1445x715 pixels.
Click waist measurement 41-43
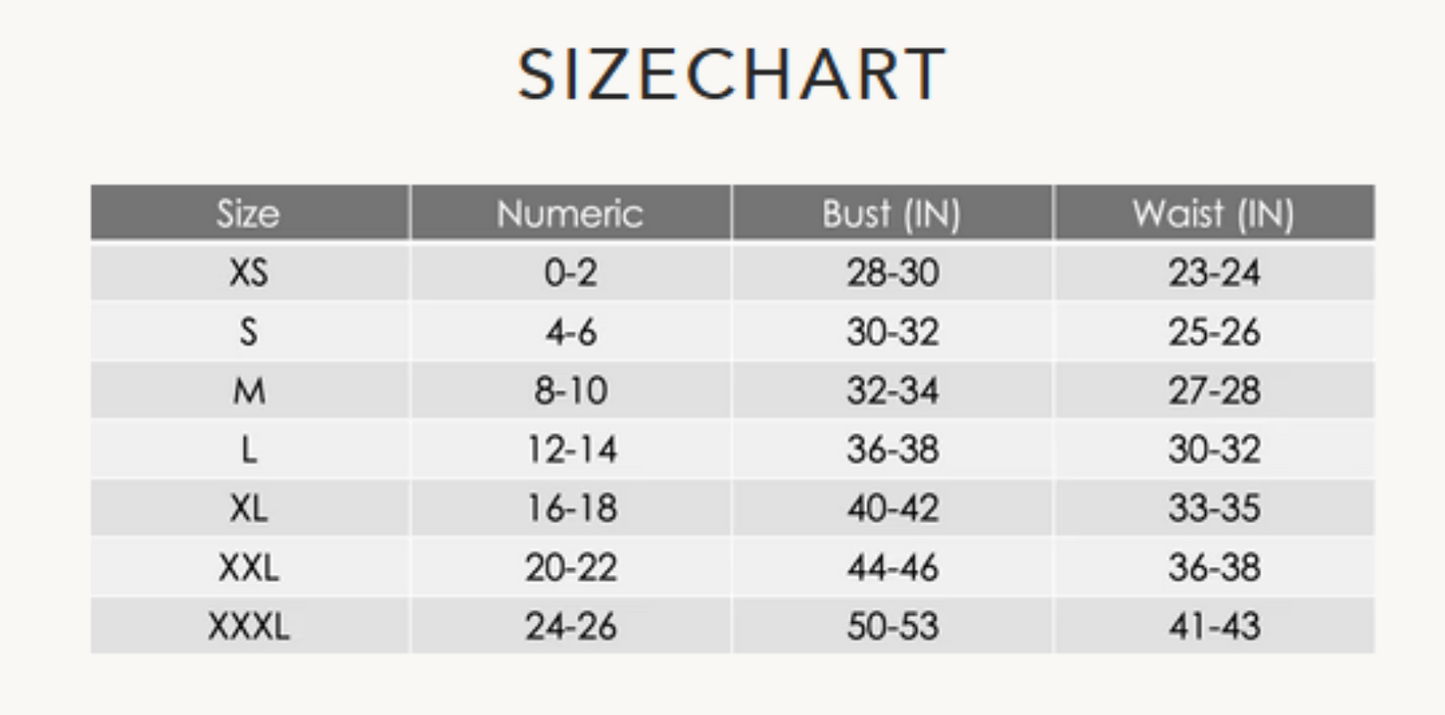click(x=1214, y=627)
